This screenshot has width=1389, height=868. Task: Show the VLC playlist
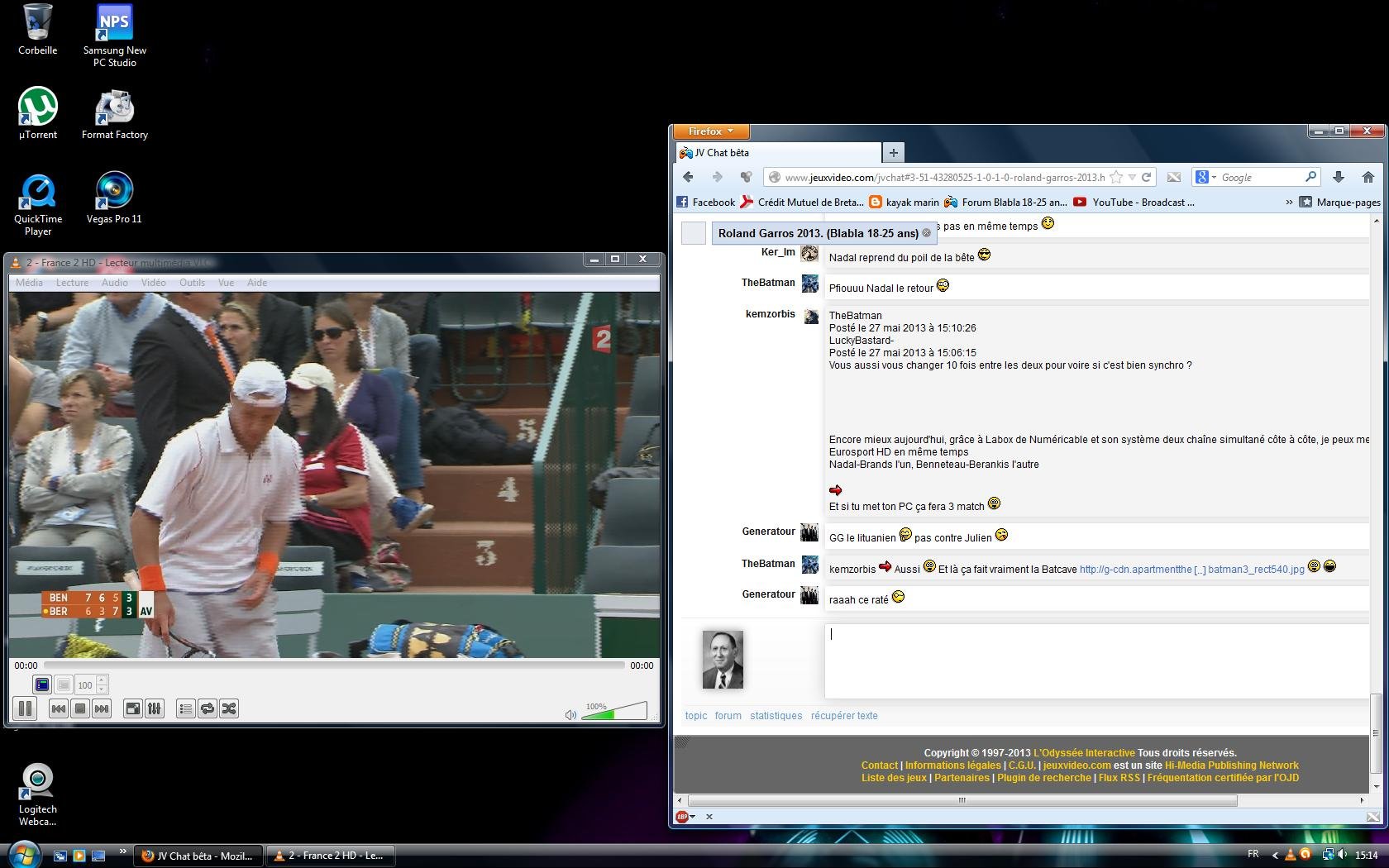(186, 708)
